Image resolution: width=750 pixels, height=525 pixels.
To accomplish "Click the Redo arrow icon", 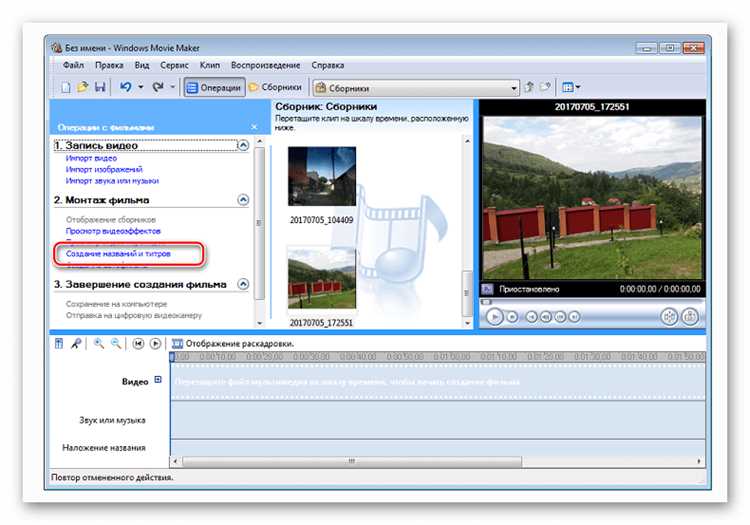I will 158,87.
